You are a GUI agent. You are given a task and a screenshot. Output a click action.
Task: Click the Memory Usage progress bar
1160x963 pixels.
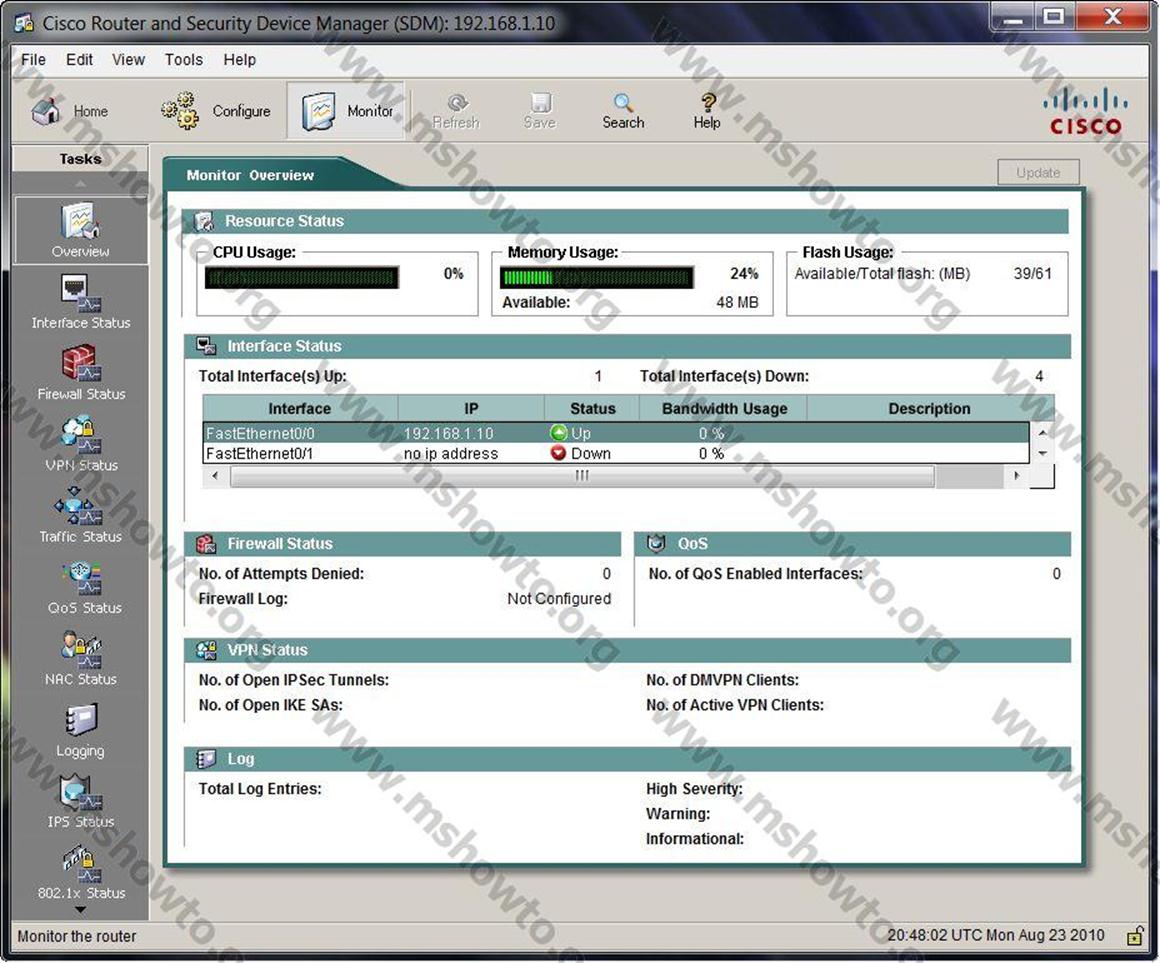(596, 277)
